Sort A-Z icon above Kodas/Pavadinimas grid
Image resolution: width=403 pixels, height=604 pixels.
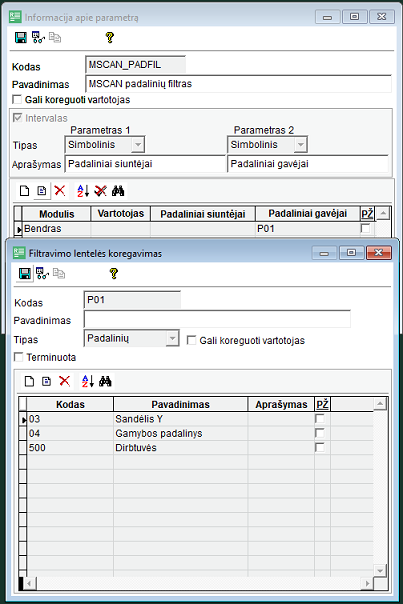[x=88, y=381]
